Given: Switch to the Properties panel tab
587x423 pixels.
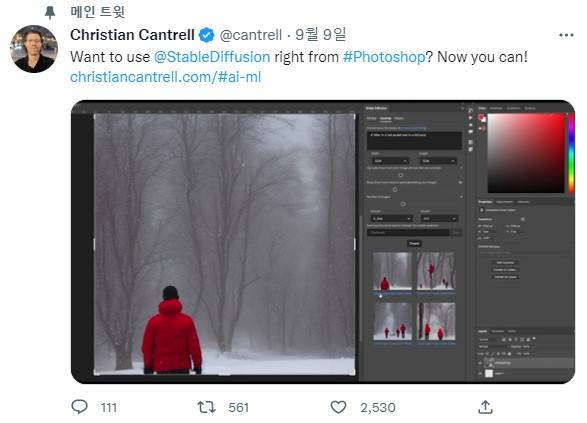Looking at the screenshot, I should (x=485, y=202).
